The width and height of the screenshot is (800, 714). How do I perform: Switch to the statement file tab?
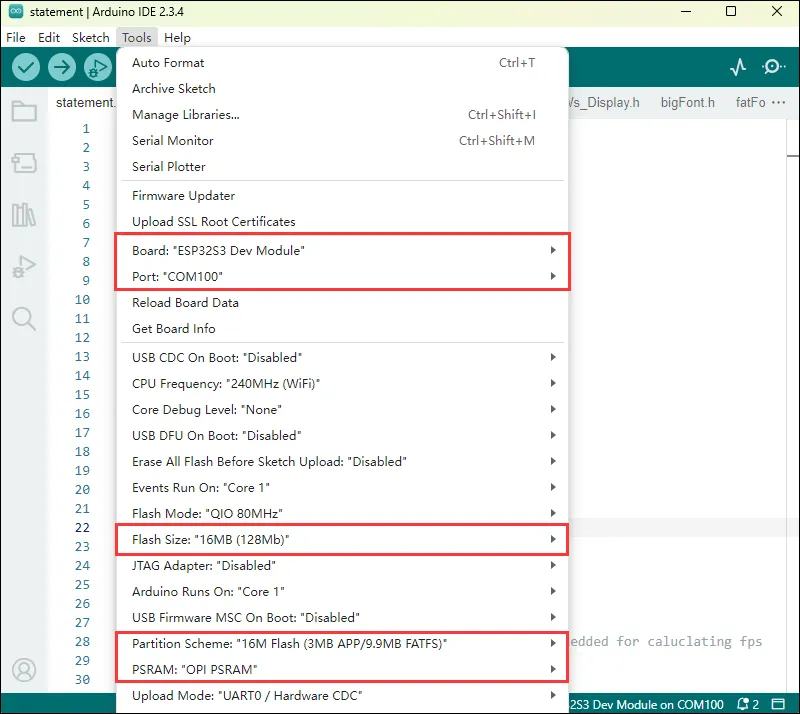click(x=85, y=103)
